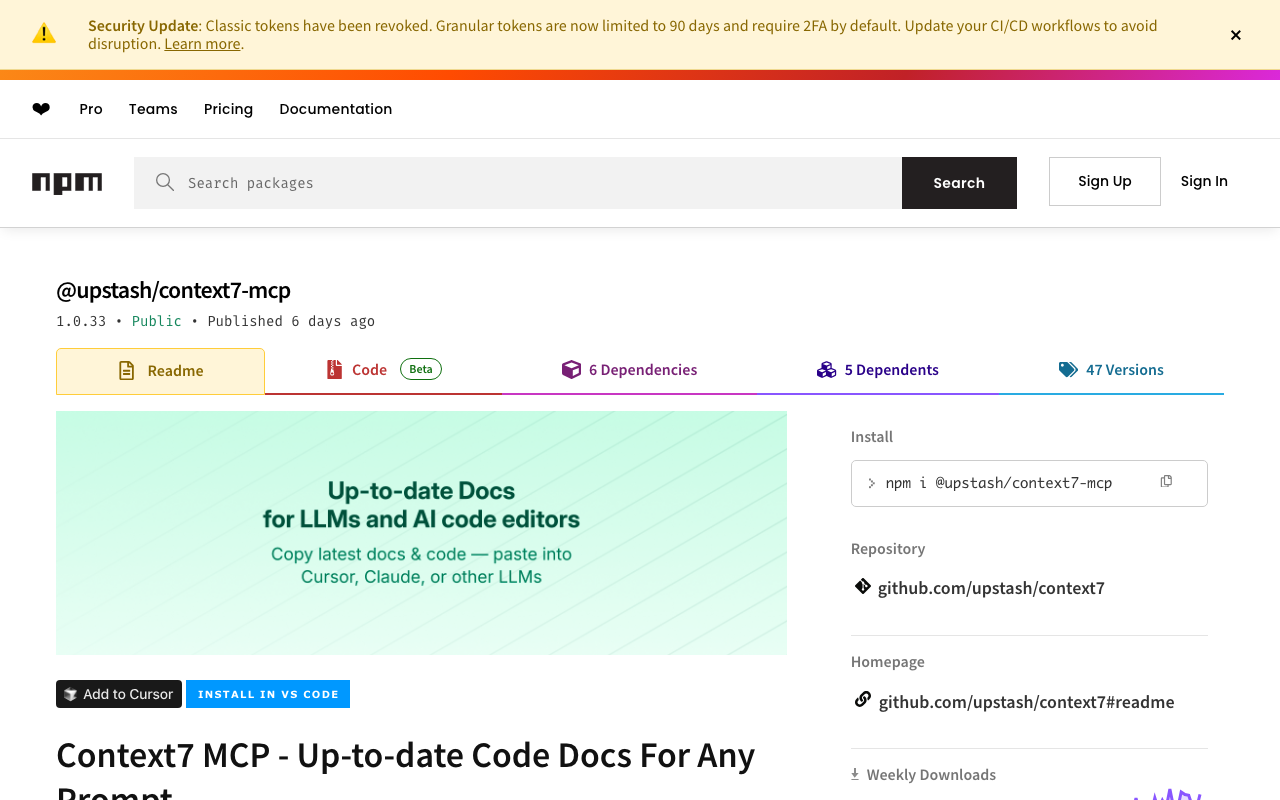Screen dimensions: 1280x800
Task: Click the black Search button
Action: pos(959,183)
